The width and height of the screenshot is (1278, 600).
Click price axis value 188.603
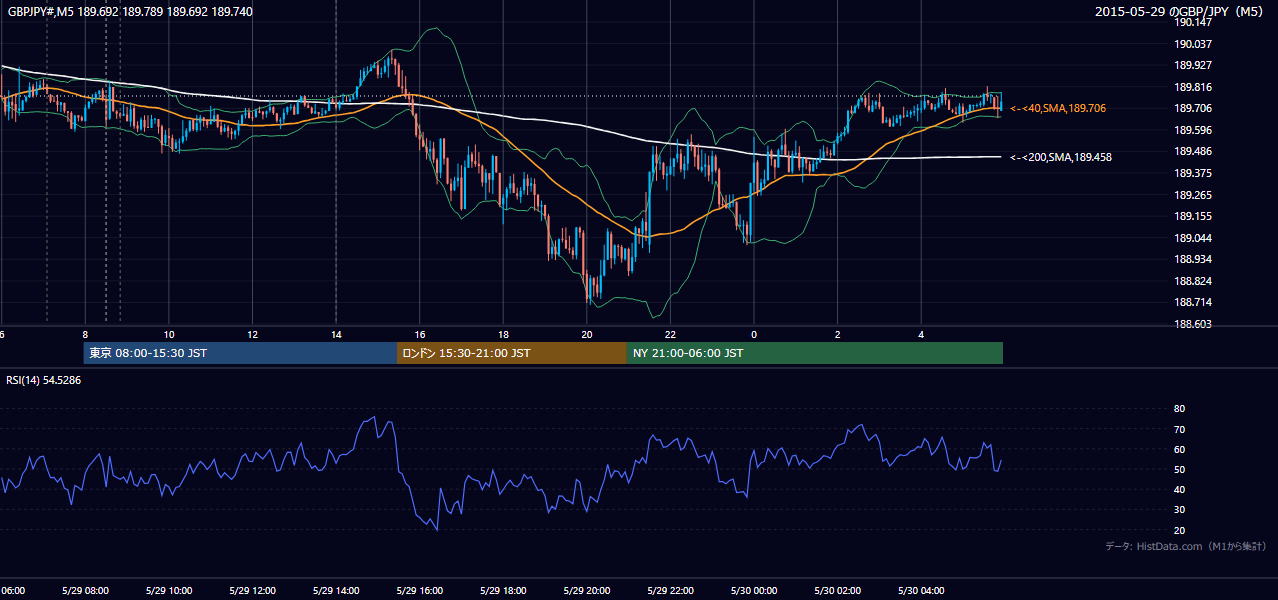pyautogui.click(x=1193, y=324)
